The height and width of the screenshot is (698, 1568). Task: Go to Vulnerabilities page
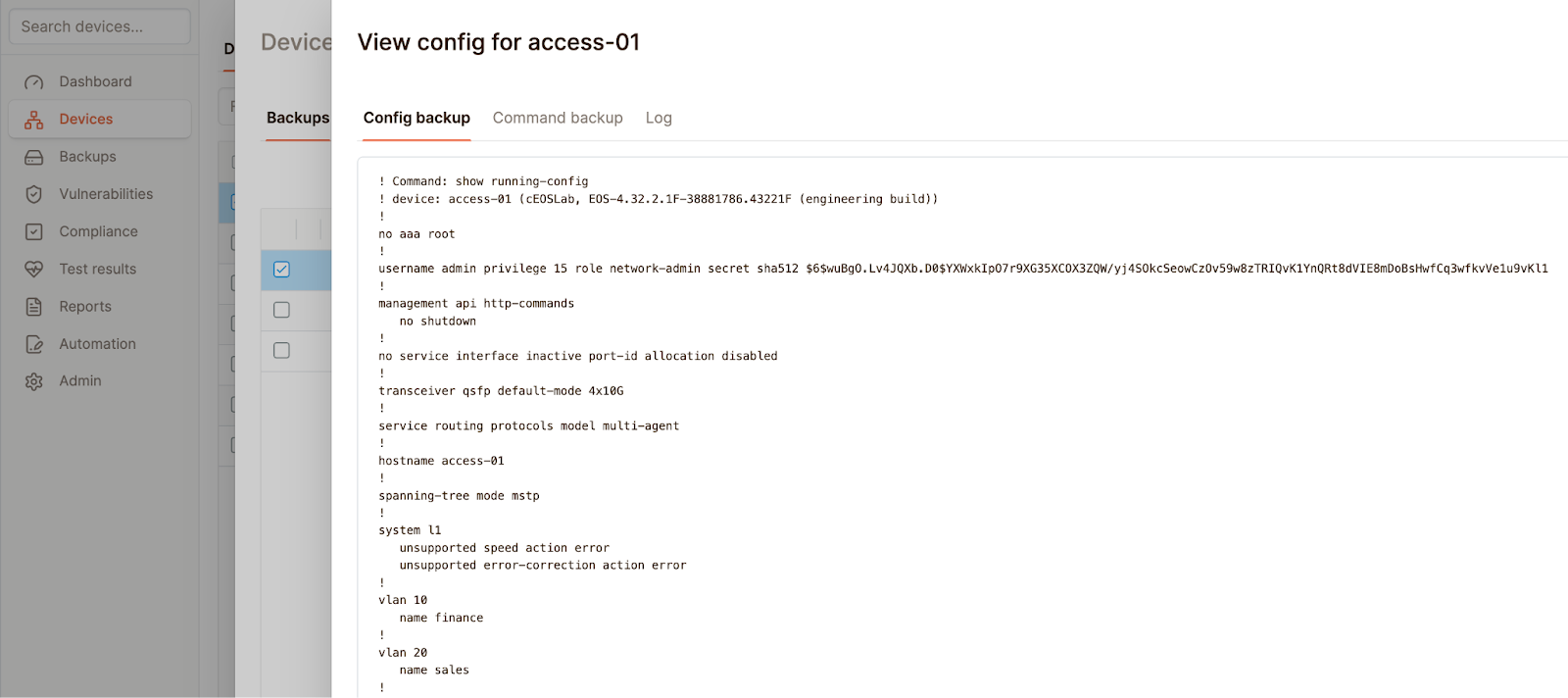pos(106,194)
